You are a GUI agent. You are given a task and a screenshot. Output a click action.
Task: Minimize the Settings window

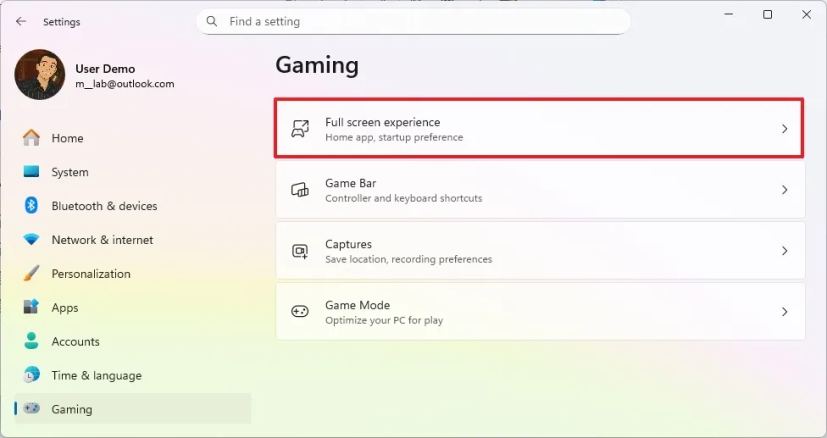pyautogui.click(x=729, y=14)
